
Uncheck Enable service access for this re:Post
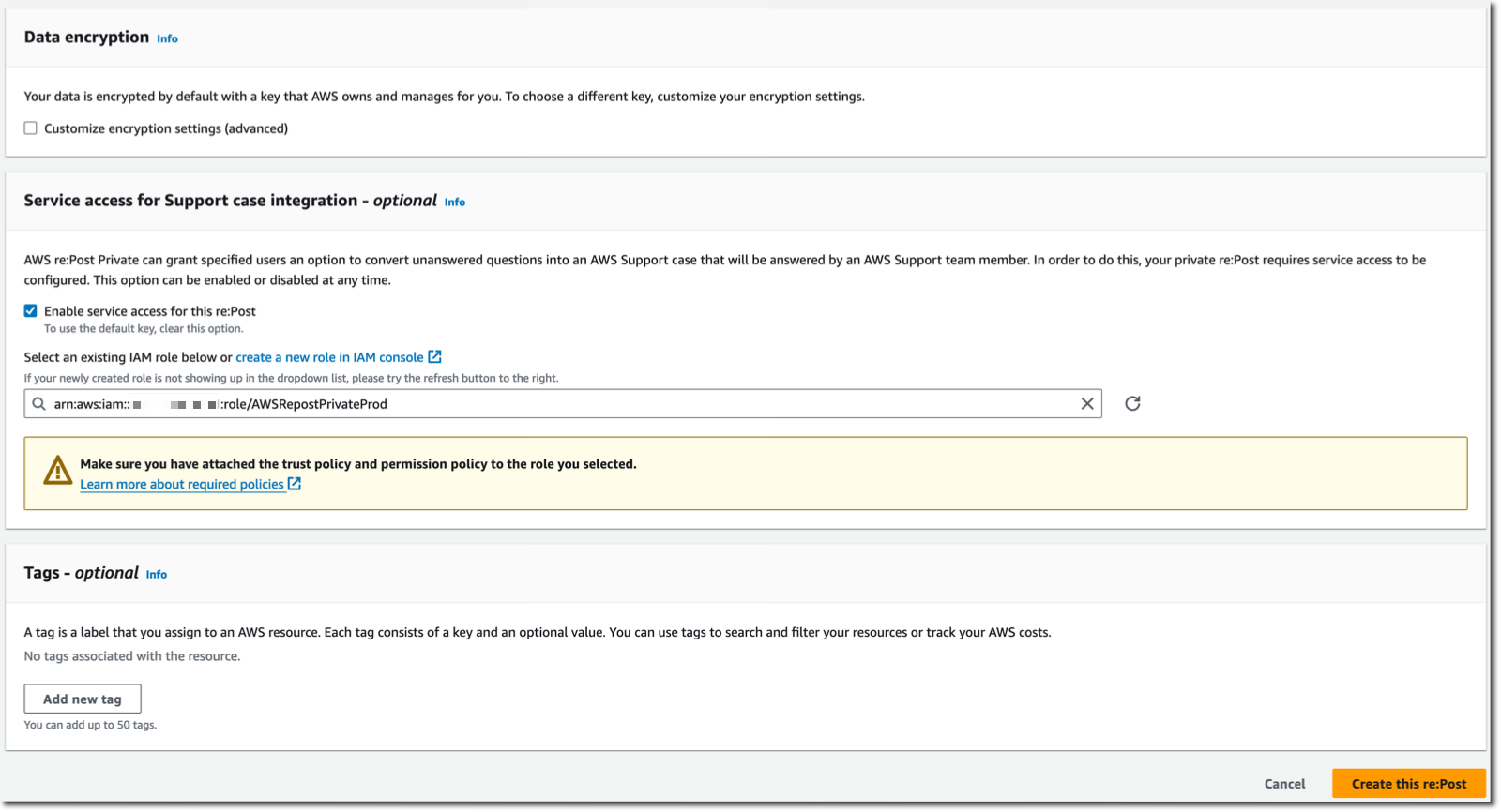pos(31,311)
